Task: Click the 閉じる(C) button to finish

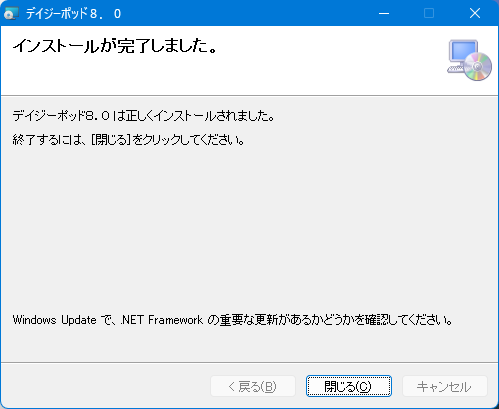Action: click(349, 386)
